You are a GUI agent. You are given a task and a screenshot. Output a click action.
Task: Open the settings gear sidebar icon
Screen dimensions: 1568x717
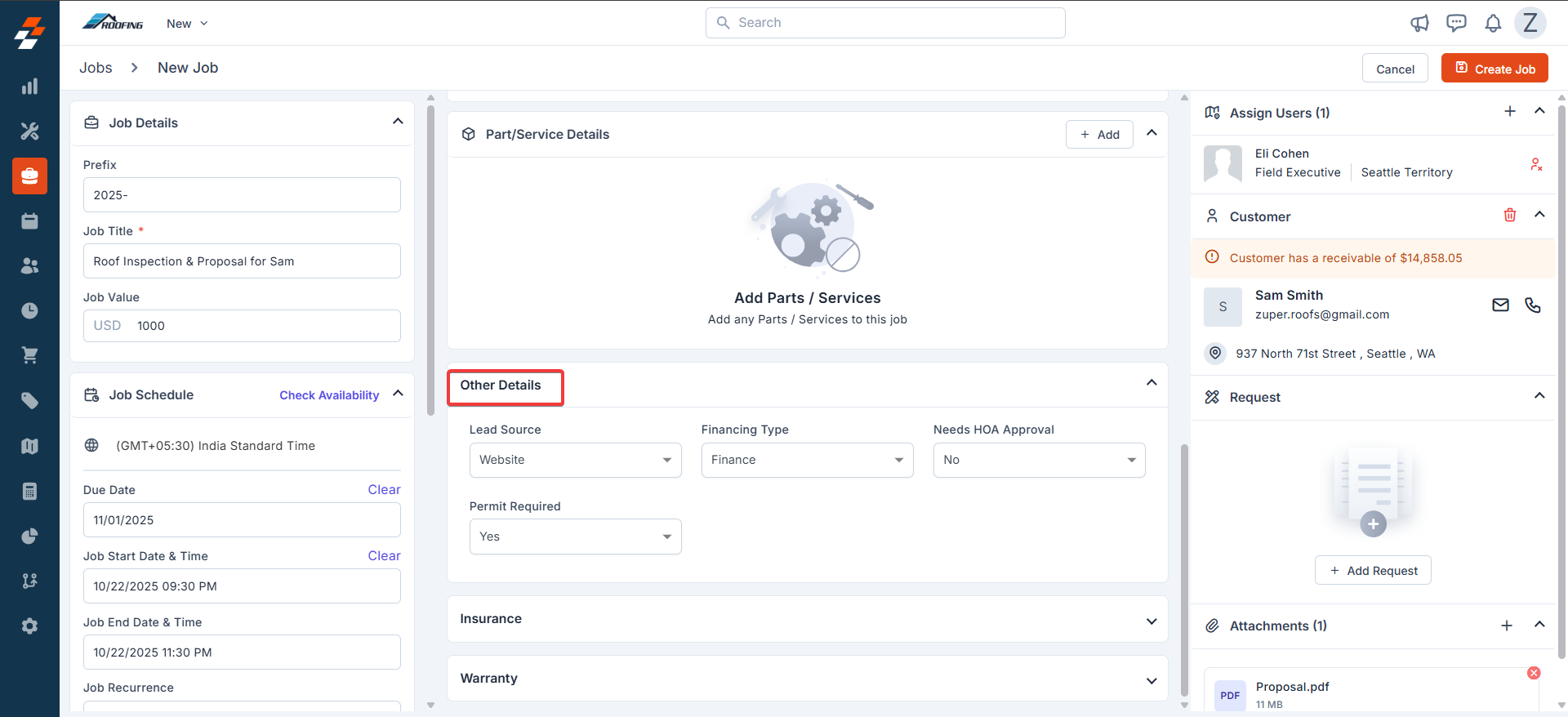(x=29, y=626)
